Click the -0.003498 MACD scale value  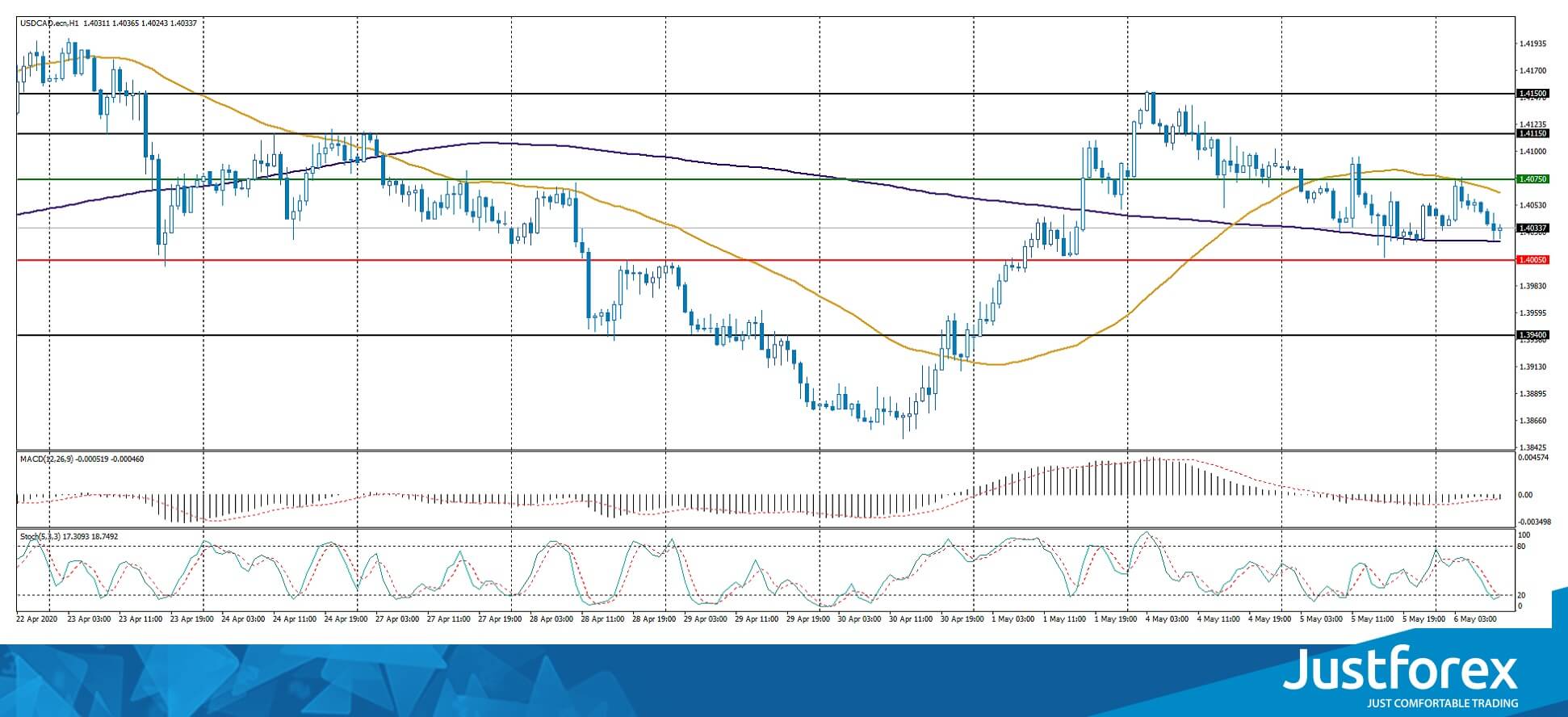[1533, 522]
